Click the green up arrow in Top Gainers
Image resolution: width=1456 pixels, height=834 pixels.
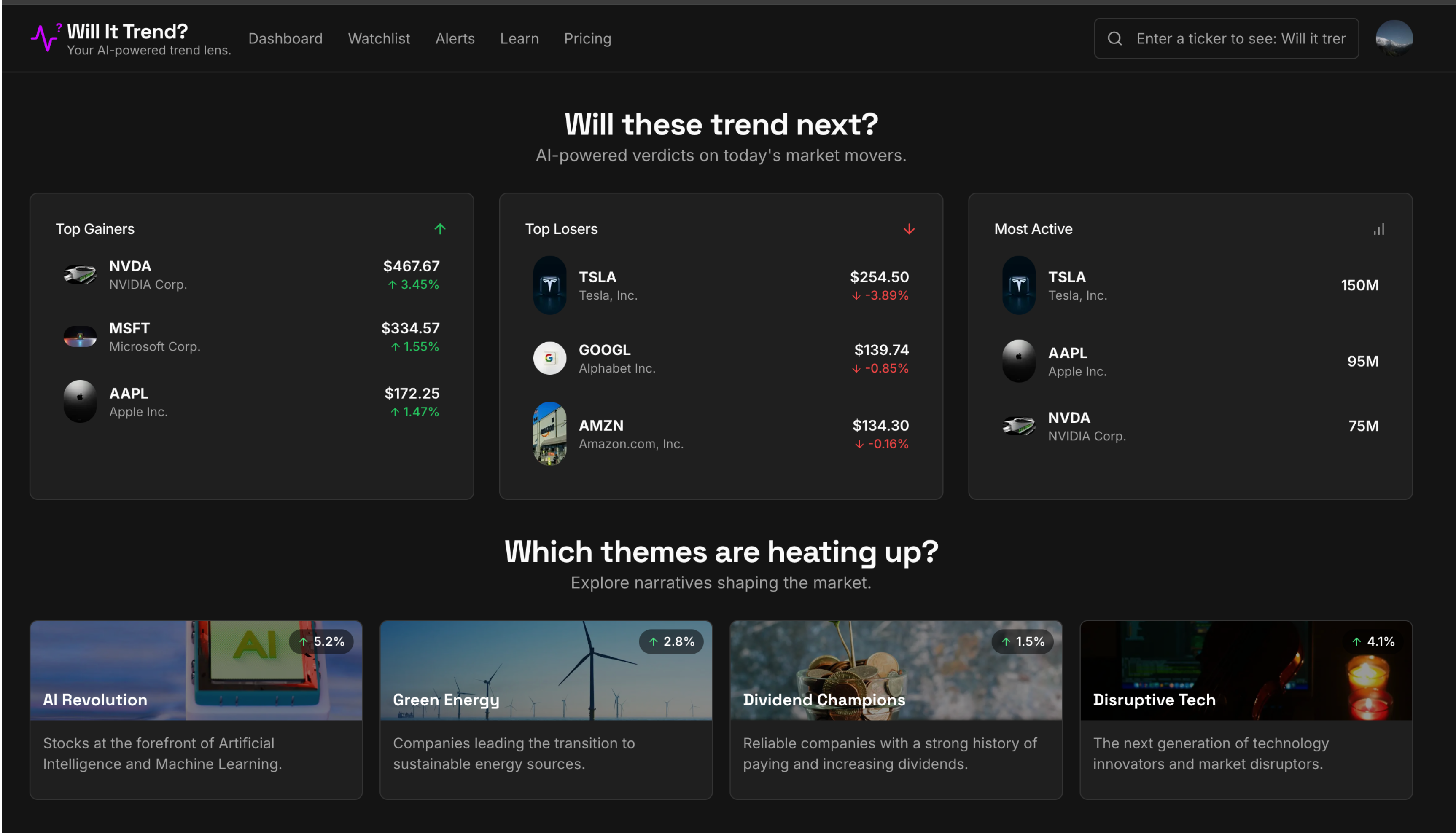point(439,229)
